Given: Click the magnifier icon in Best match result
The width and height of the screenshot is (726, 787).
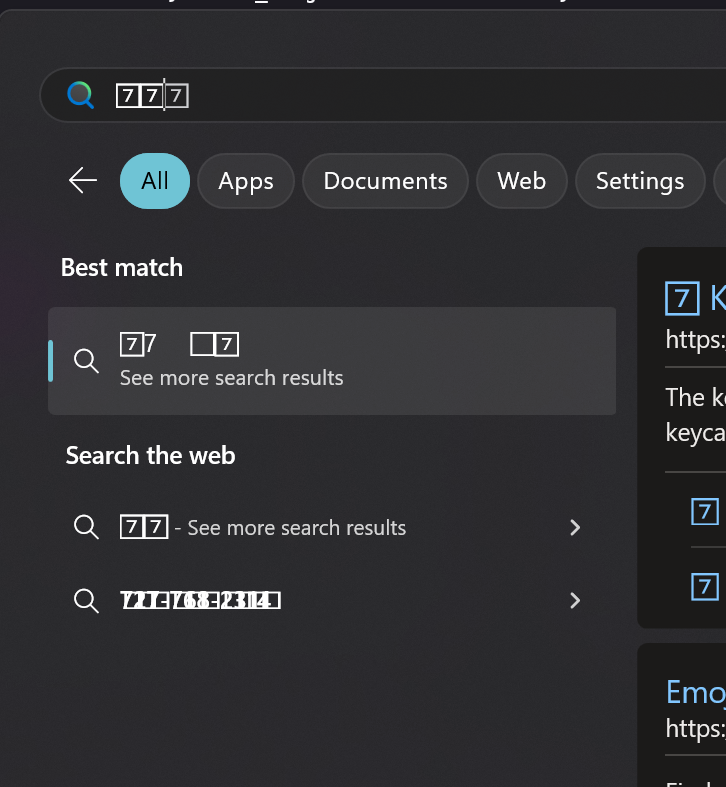Looking at the screenshot, I should click(87, 361).
